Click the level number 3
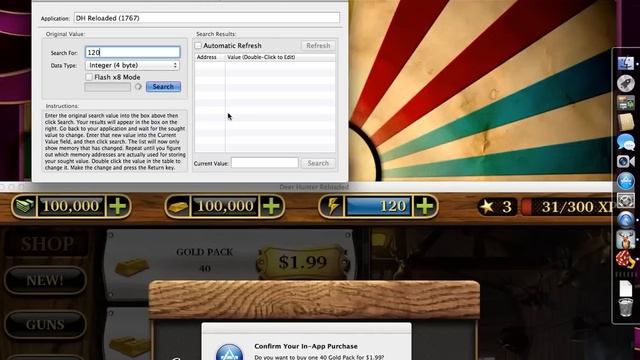This screenshot has width=640, height=360. click(x=507, y=207)
